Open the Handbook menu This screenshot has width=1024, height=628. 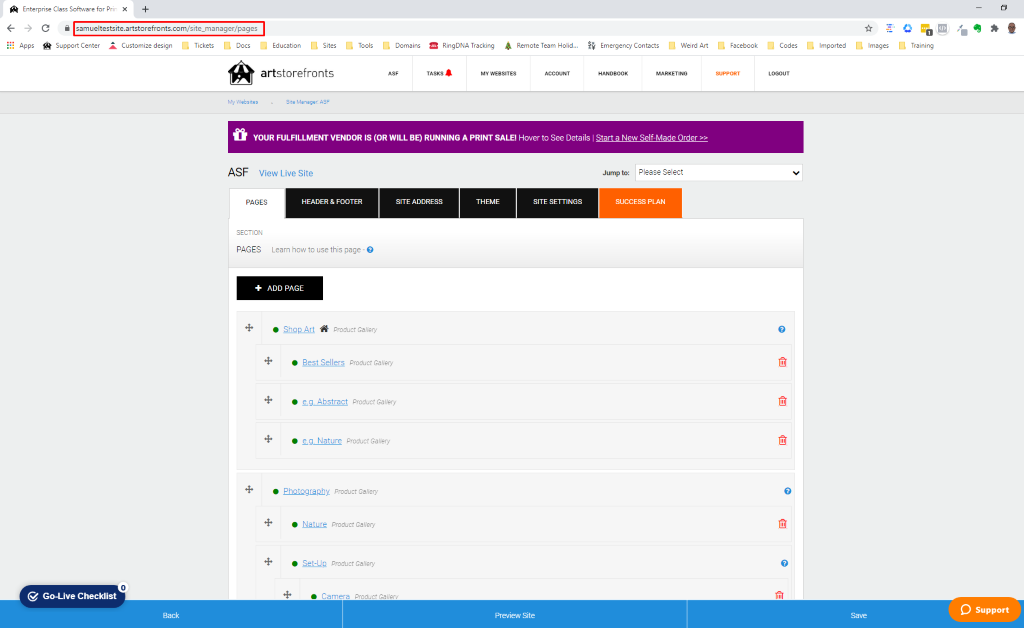coord(613,73)
